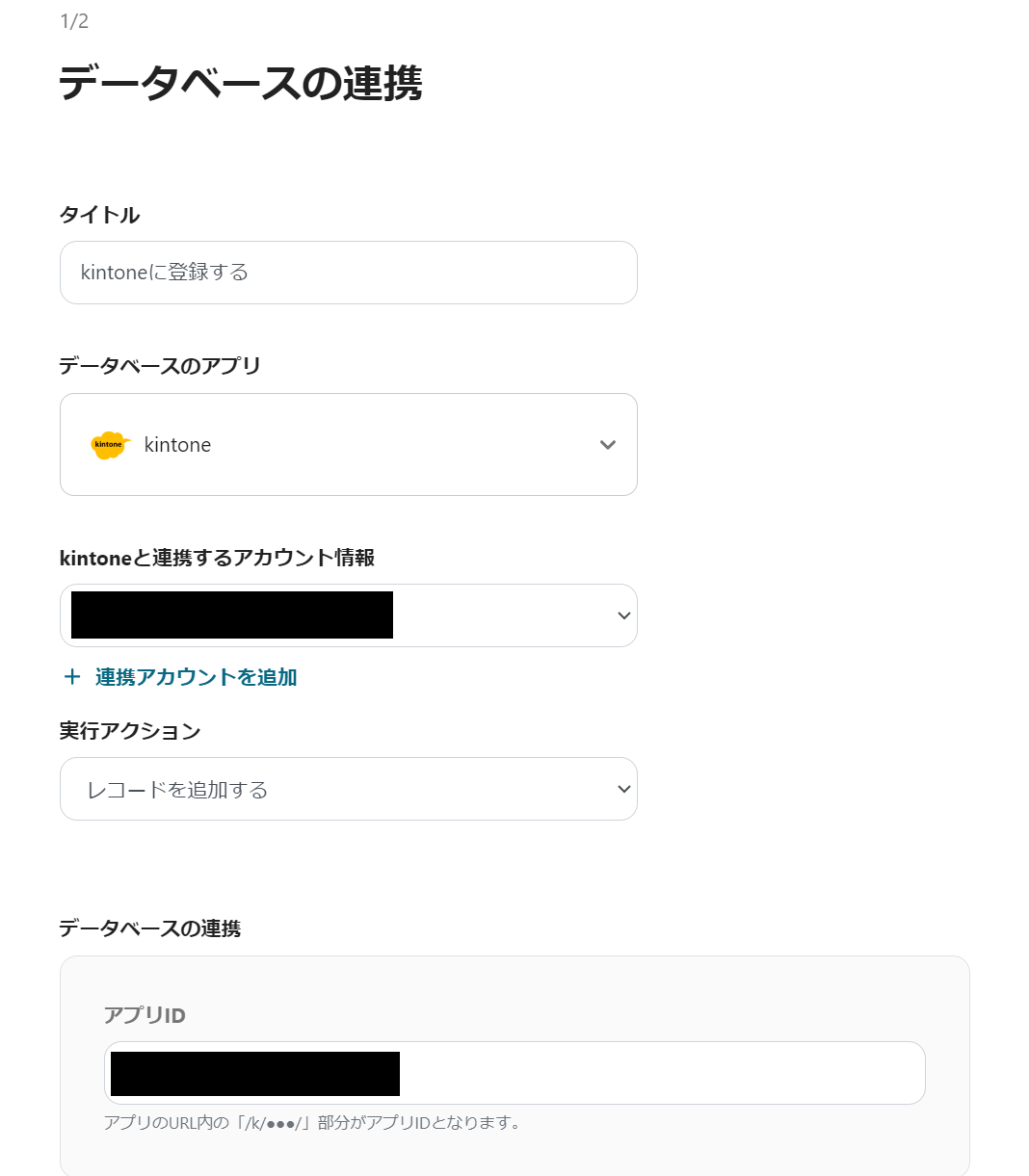This screenshot has width=1029, height=1176.
Task: Click the chevron on the 実行アクション selector
Action: (x=624, y=789)
